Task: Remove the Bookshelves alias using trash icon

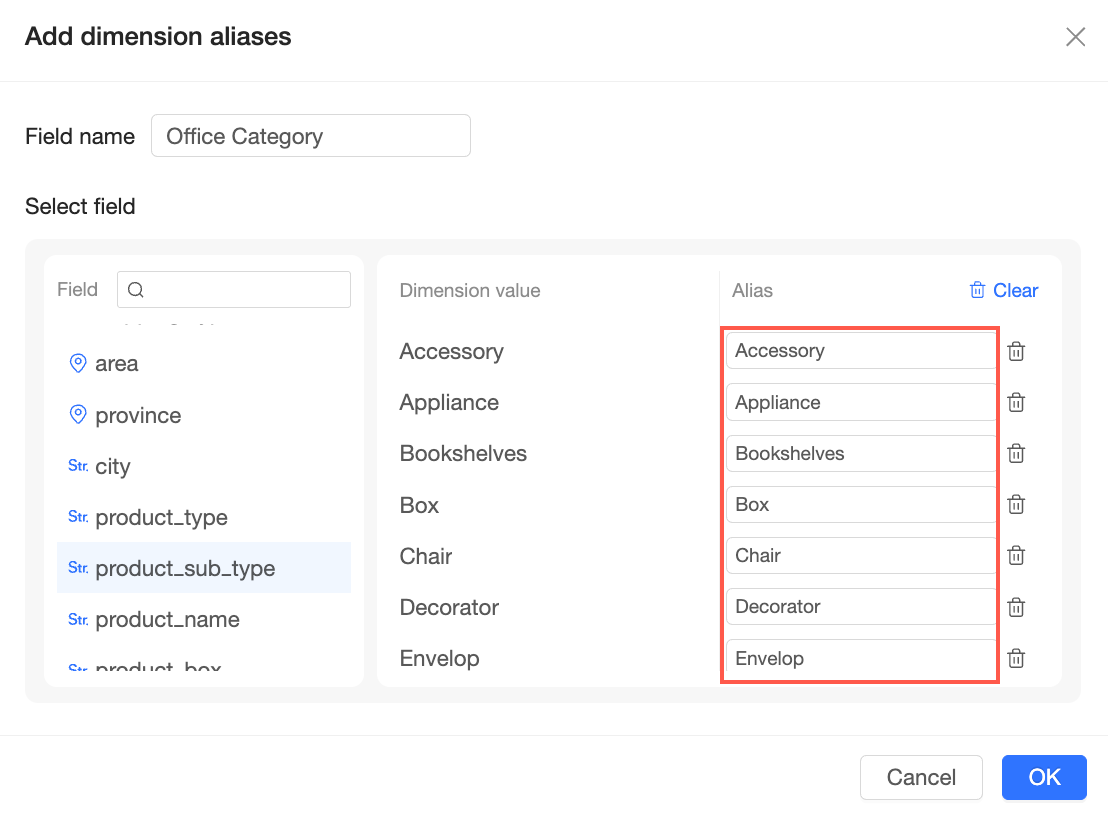Action: [x=1016, y=453]
